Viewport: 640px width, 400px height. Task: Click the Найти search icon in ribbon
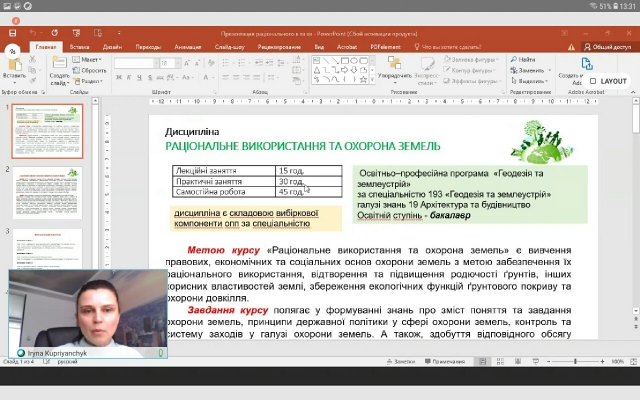[x=520, y=59]
